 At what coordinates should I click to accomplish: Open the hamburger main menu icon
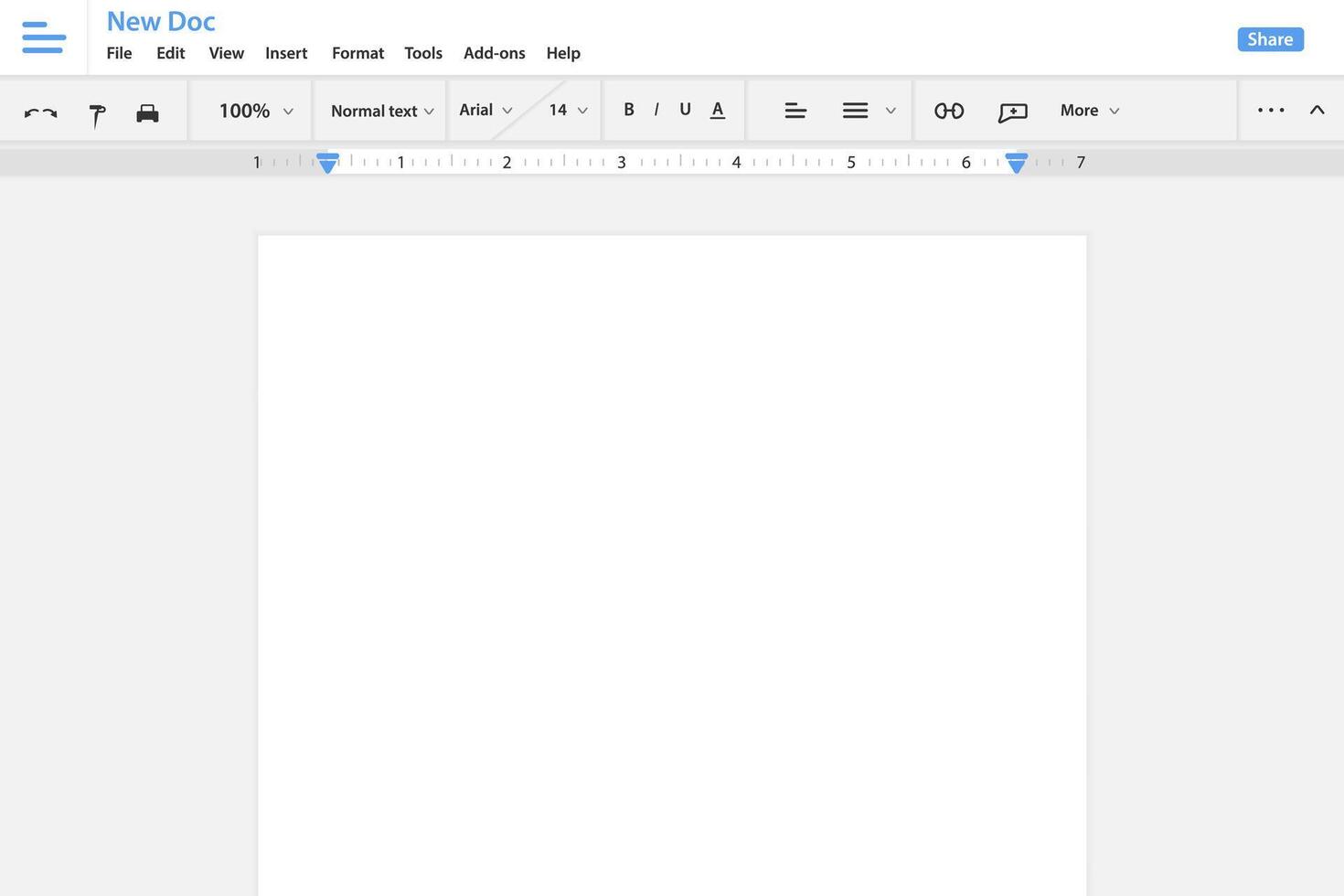tap(44, 37)
